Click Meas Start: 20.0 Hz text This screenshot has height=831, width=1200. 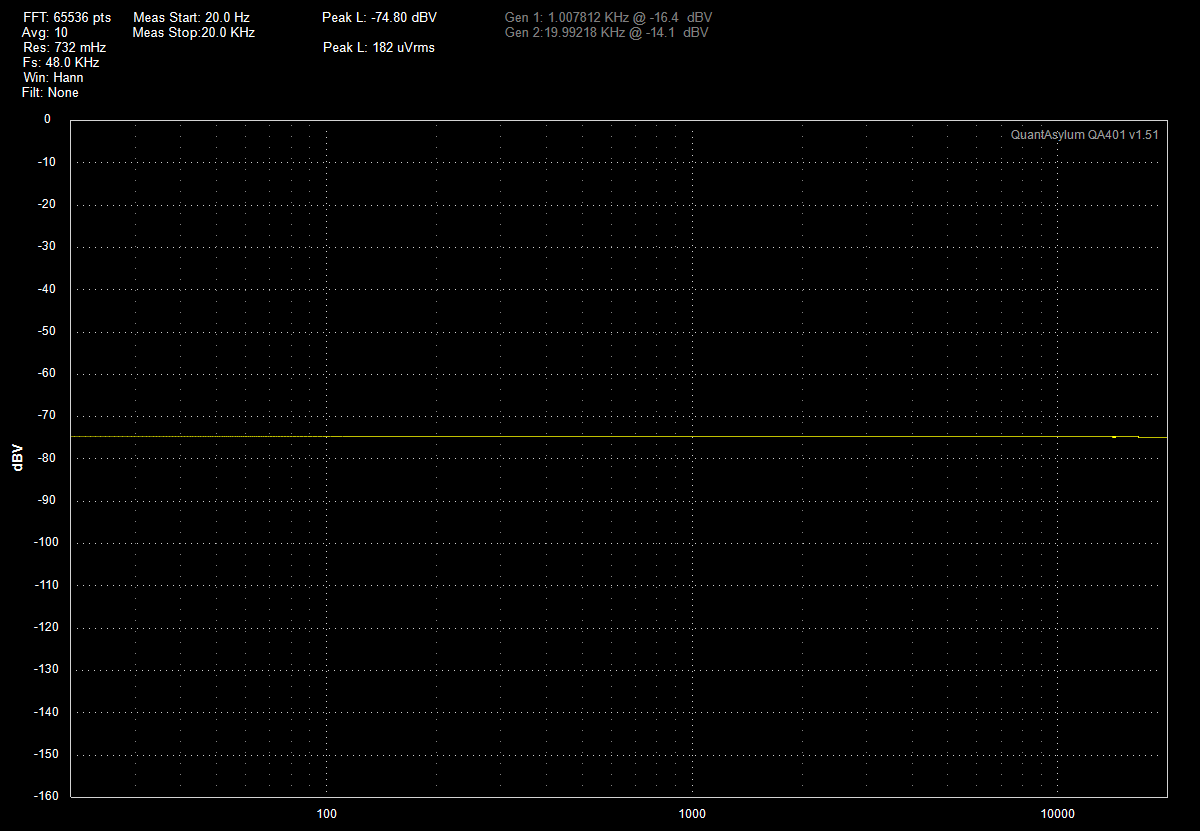[191, 18]
